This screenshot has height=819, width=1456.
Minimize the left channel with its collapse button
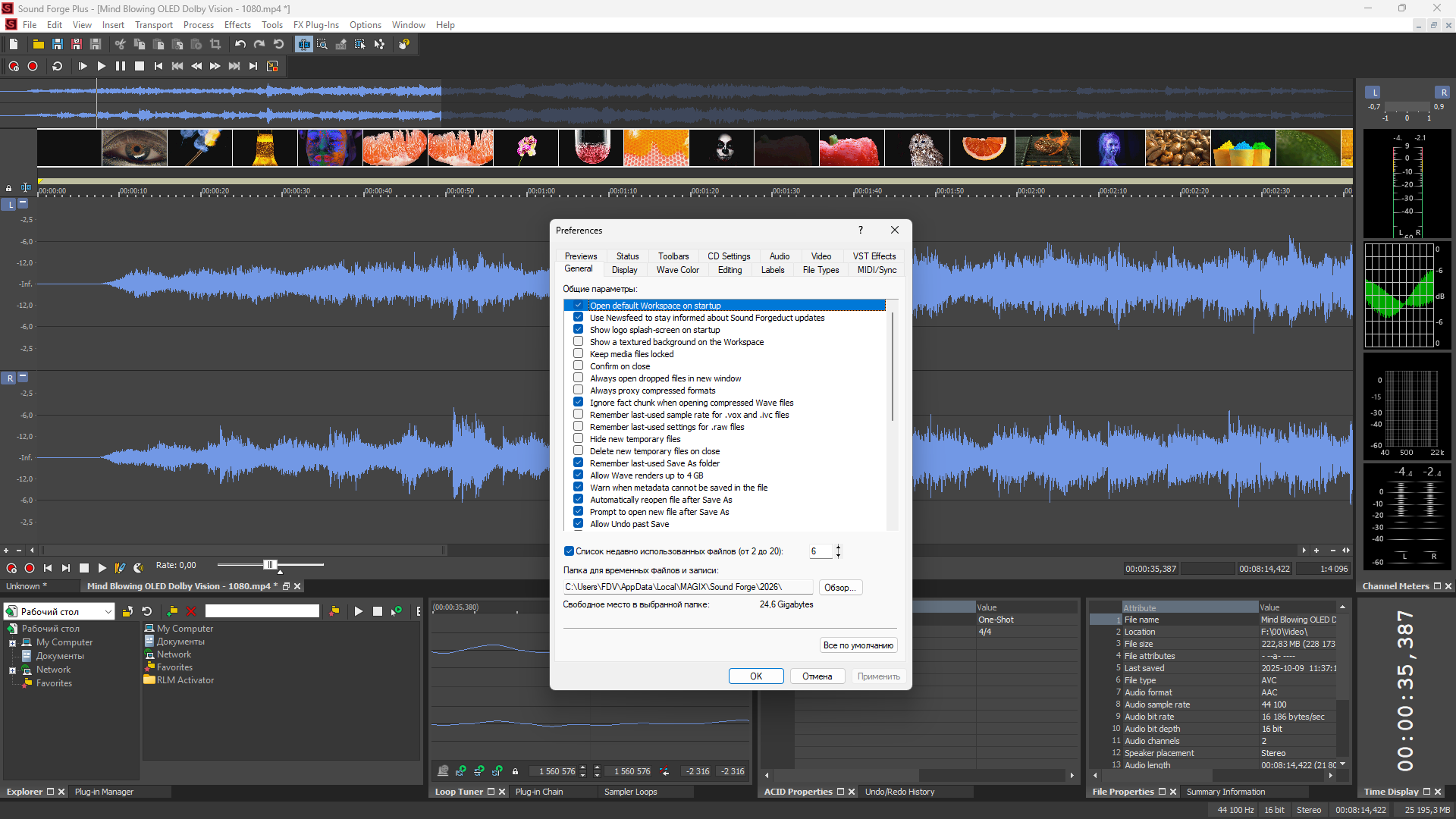coord(23,203)
